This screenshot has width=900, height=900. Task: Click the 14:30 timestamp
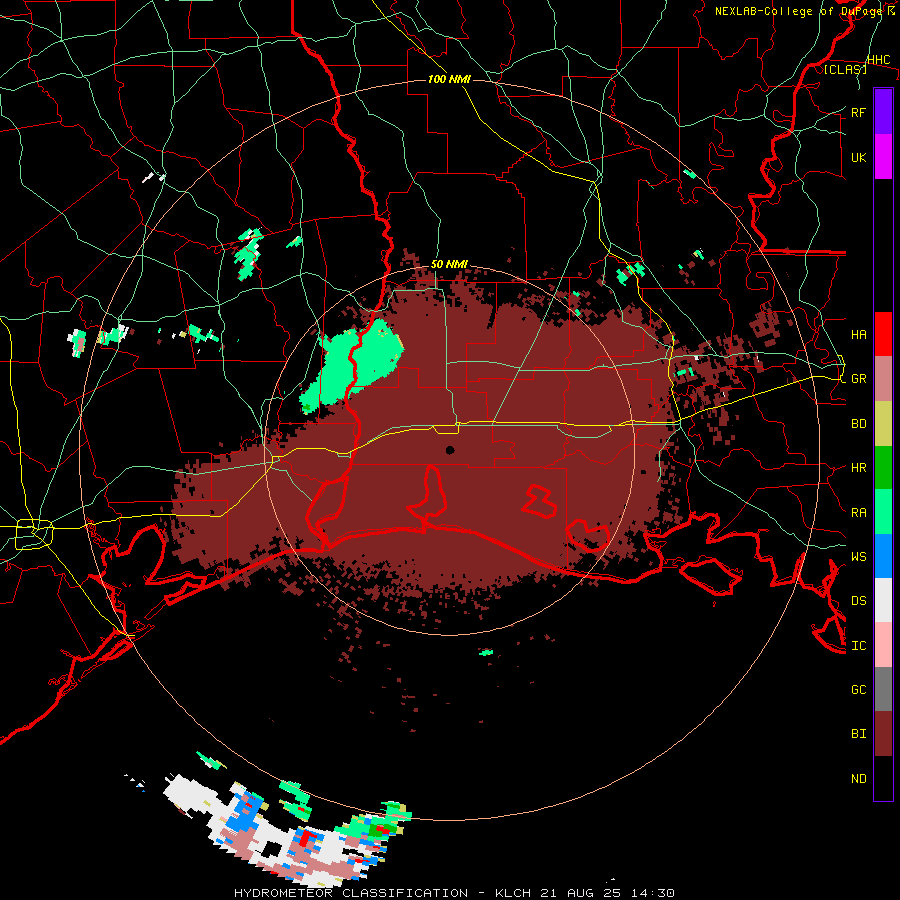point(654,893)
